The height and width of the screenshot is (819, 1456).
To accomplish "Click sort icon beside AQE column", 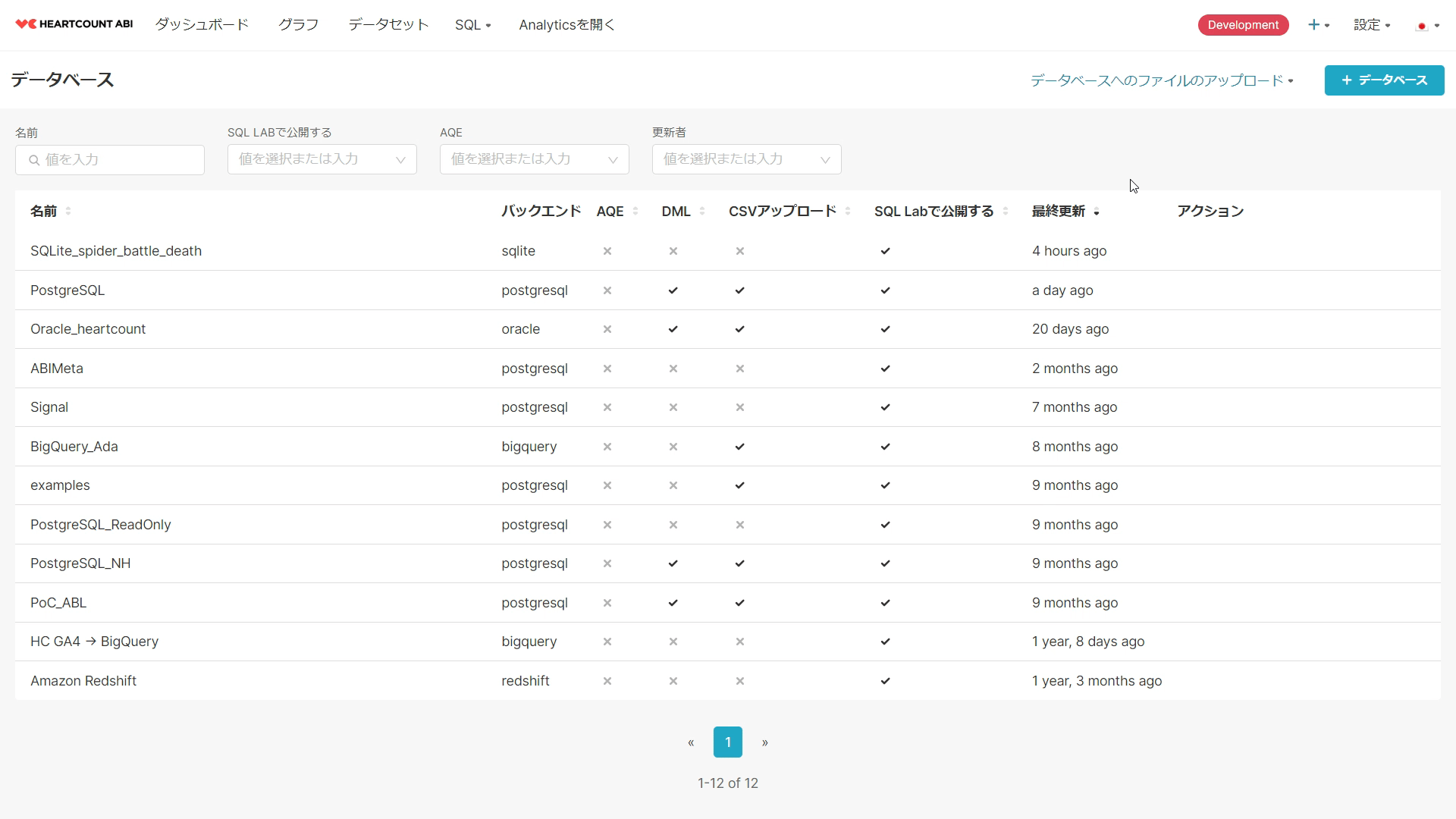I will 635,212.
